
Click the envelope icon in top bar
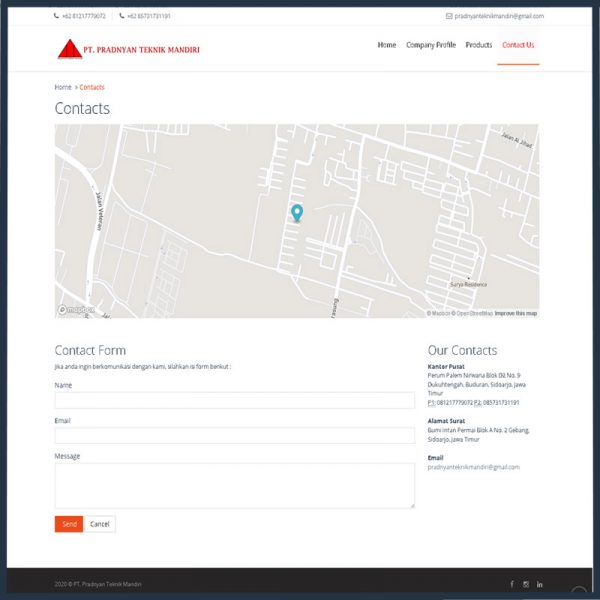449,16
